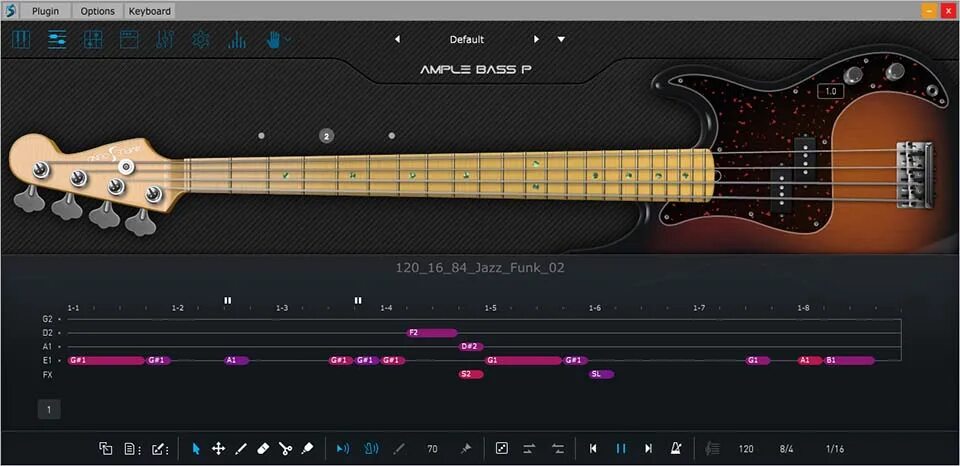Image resolution: width=960 pixels, height=466 pixels.
Task: Select the S2 event on FX row
Action: tap(471, 374)
